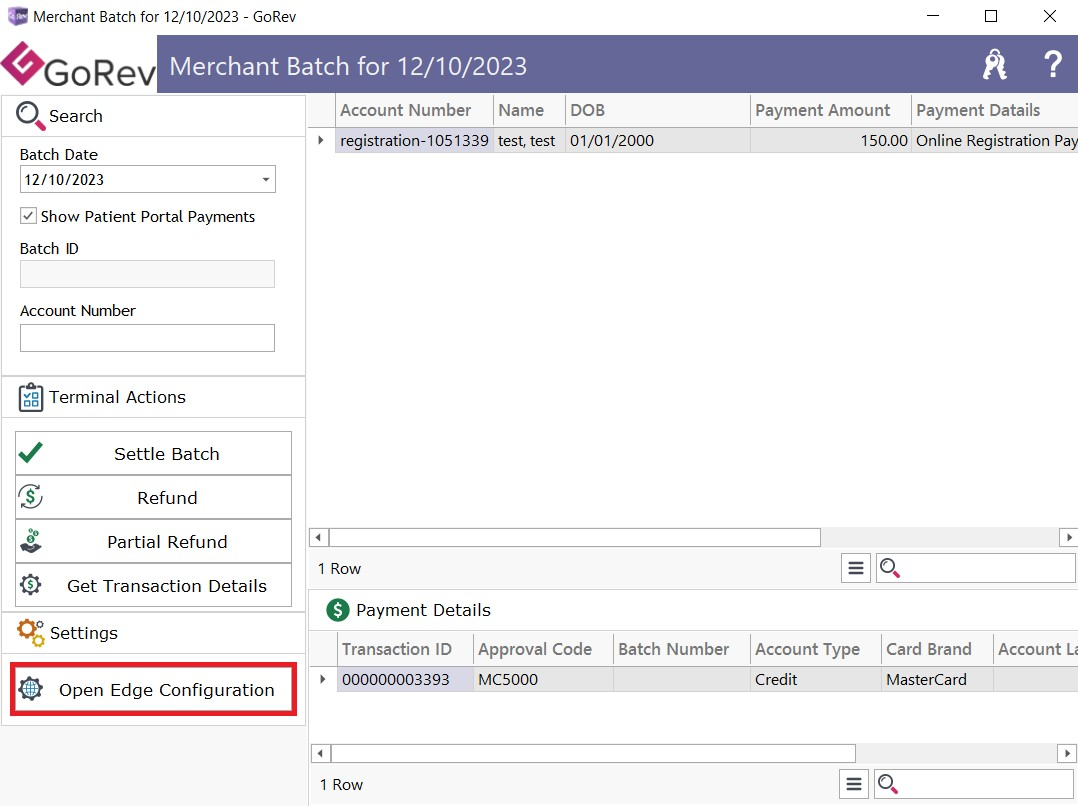Click the Partial Refund button
The width and height of the screenshot is (1078, 806).
(153, 541)
